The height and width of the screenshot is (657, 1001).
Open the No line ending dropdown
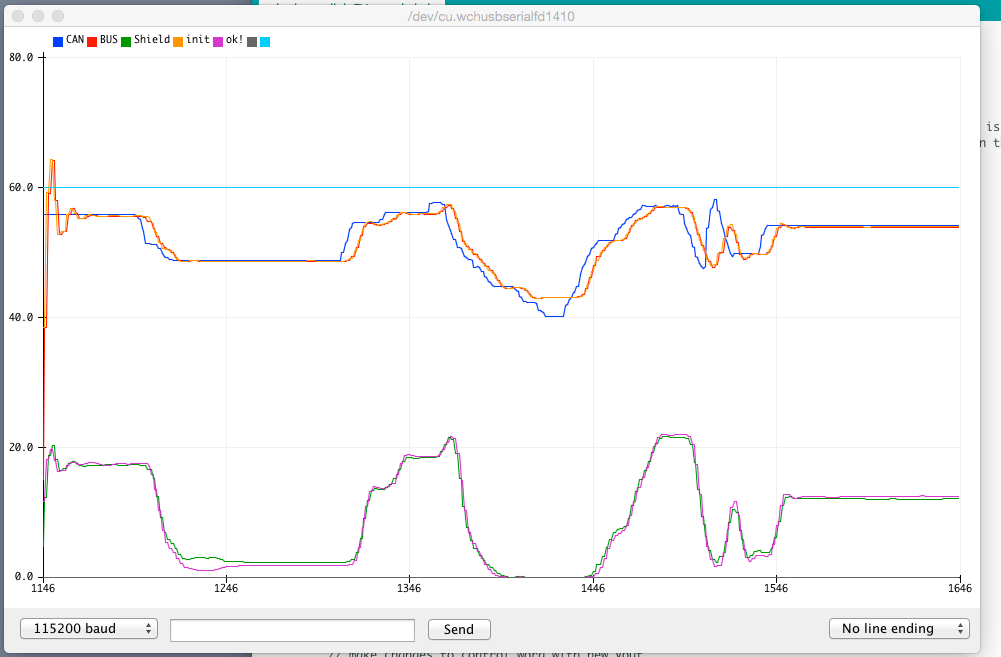tap(898, 629)
